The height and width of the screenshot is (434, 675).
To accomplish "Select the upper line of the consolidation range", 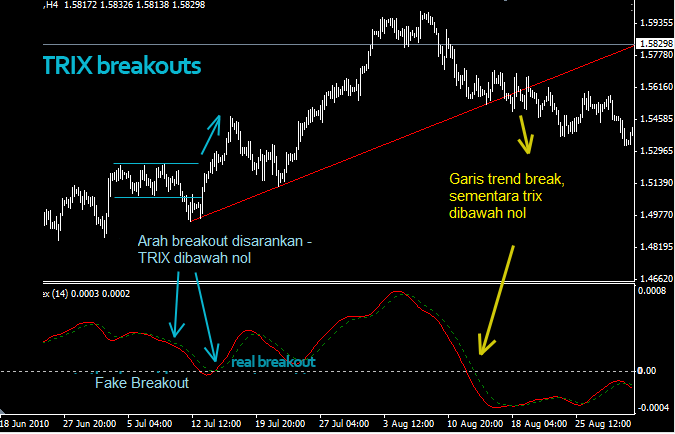I will tap(155, 163).
